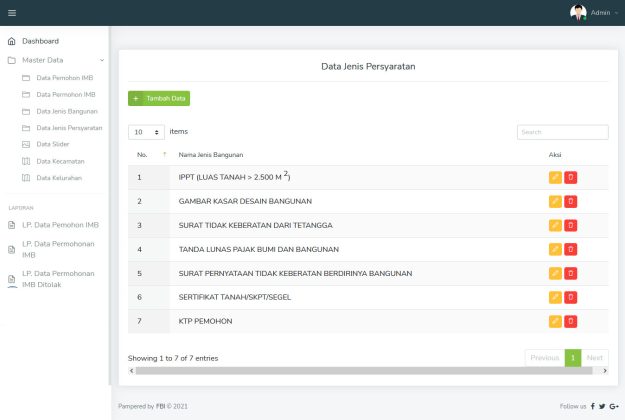This screenshot has width=625, height=420.
Task: Open LP. Data Permohonan IMB Ditolak report
Action: [x=58, y=279]
